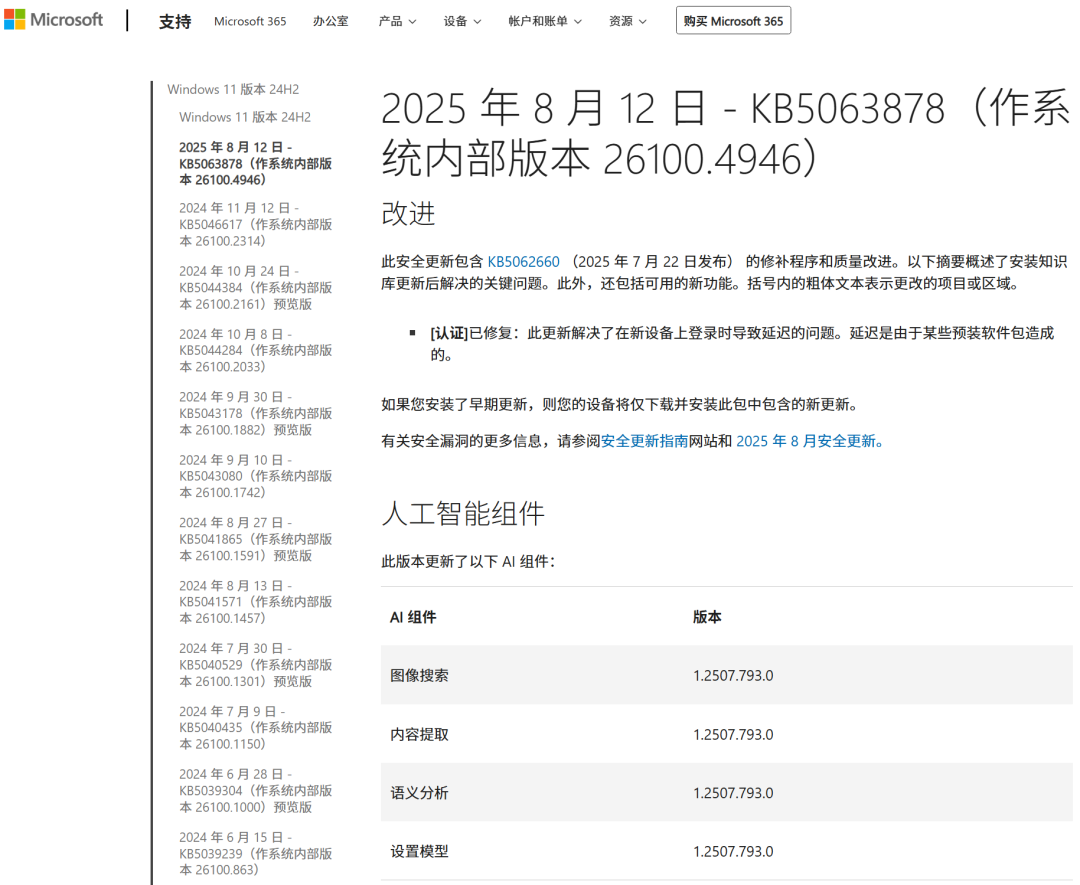Screen dimensions: 1080x885
Task: Open KB5041865 preview sidebar link
Action: click(x=256, y=539)
